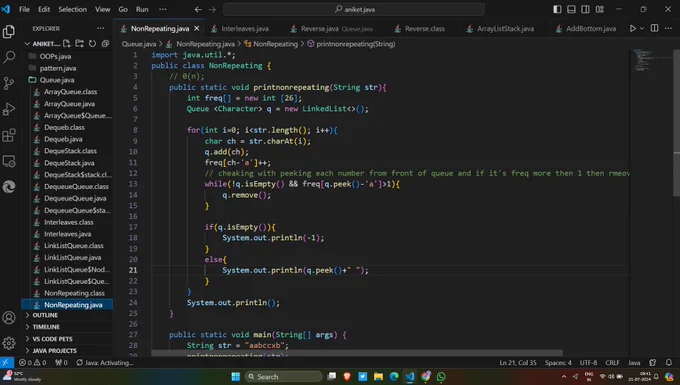
Task: Expand the OUTLINE section
Action: pos(67,315)
